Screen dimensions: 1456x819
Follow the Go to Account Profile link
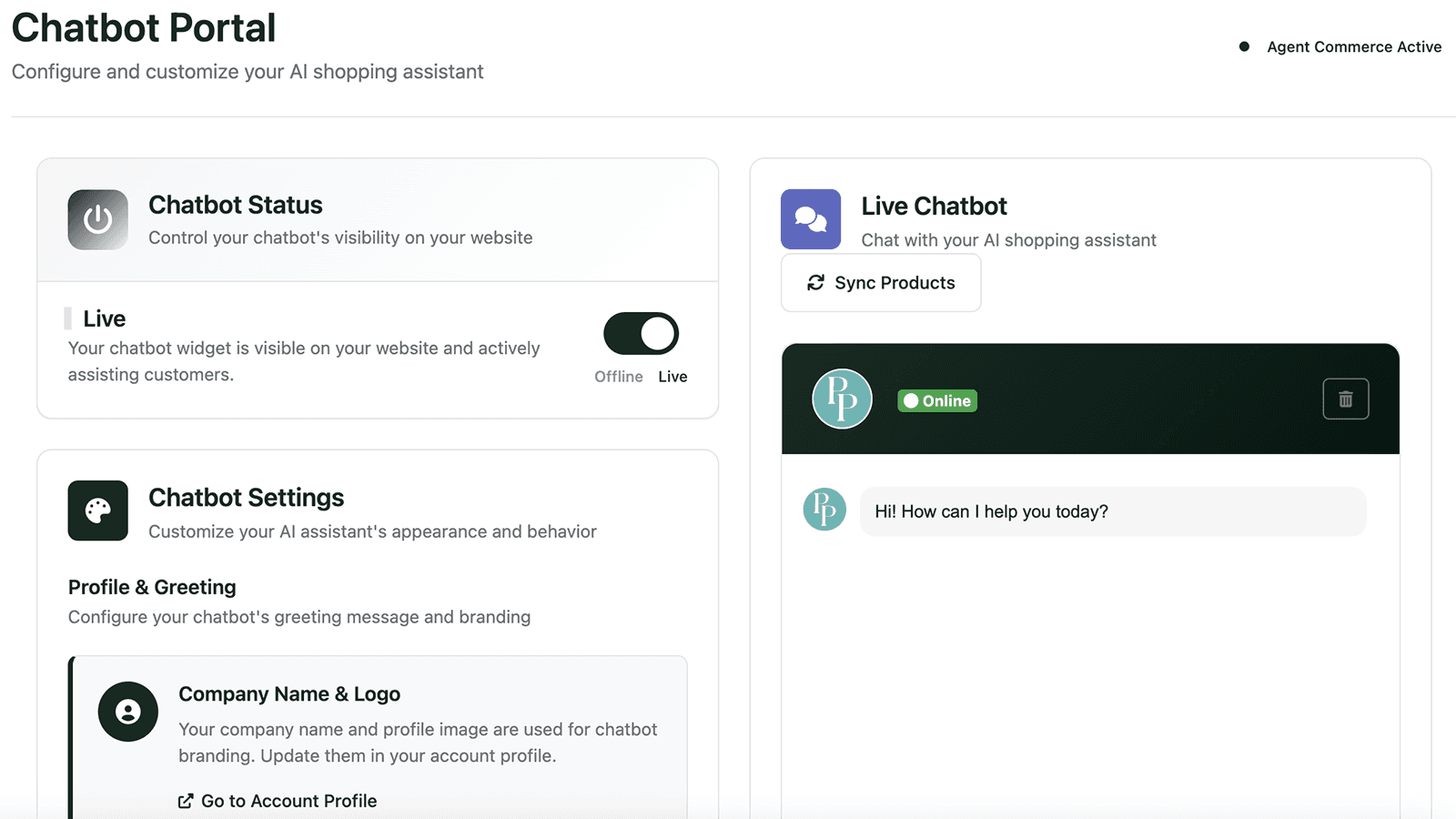pos(288,801)
